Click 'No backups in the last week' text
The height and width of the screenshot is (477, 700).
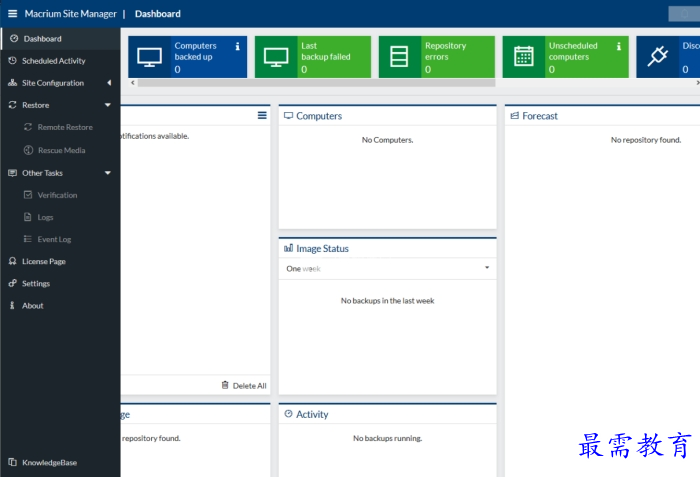(388, 301)
